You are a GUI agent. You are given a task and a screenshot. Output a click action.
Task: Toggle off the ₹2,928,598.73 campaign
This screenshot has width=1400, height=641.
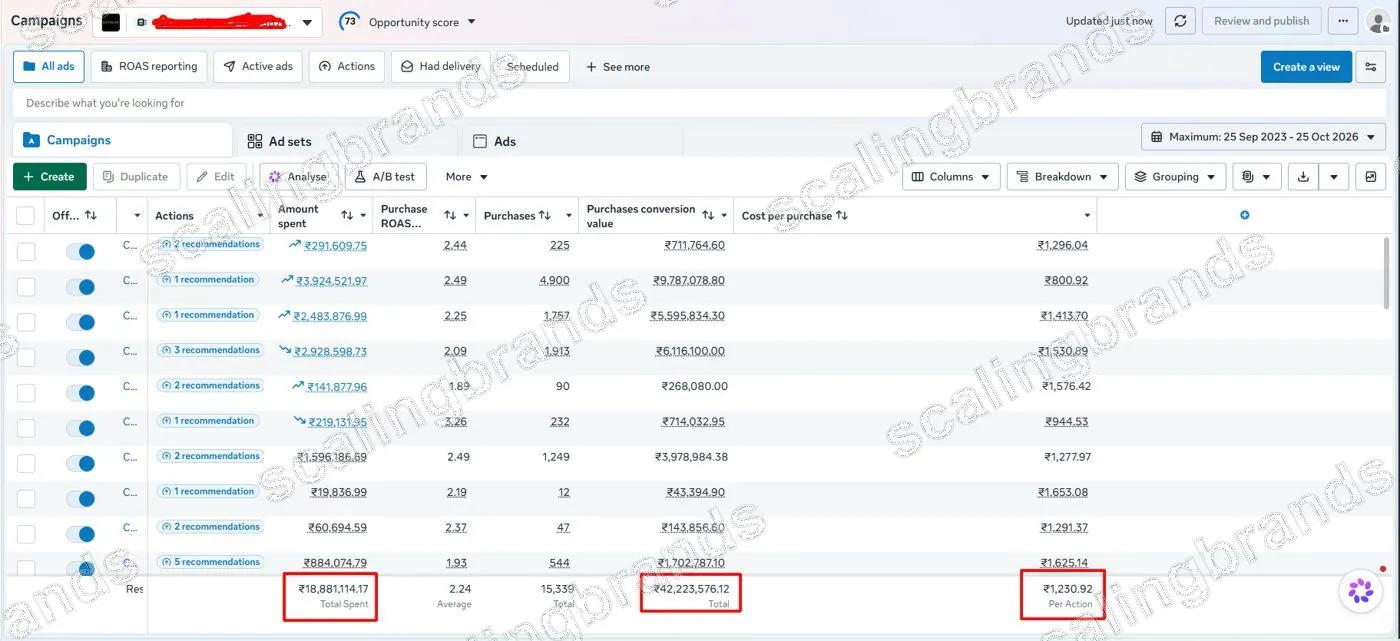(81, 357)
